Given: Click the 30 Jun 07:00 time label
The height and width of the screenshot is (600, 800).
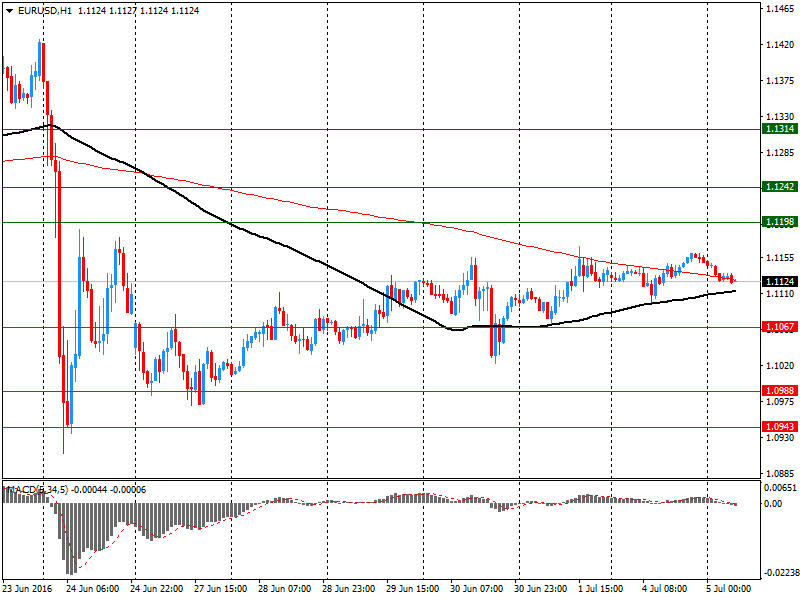Looking at the screenshot, I should [477, 588].
